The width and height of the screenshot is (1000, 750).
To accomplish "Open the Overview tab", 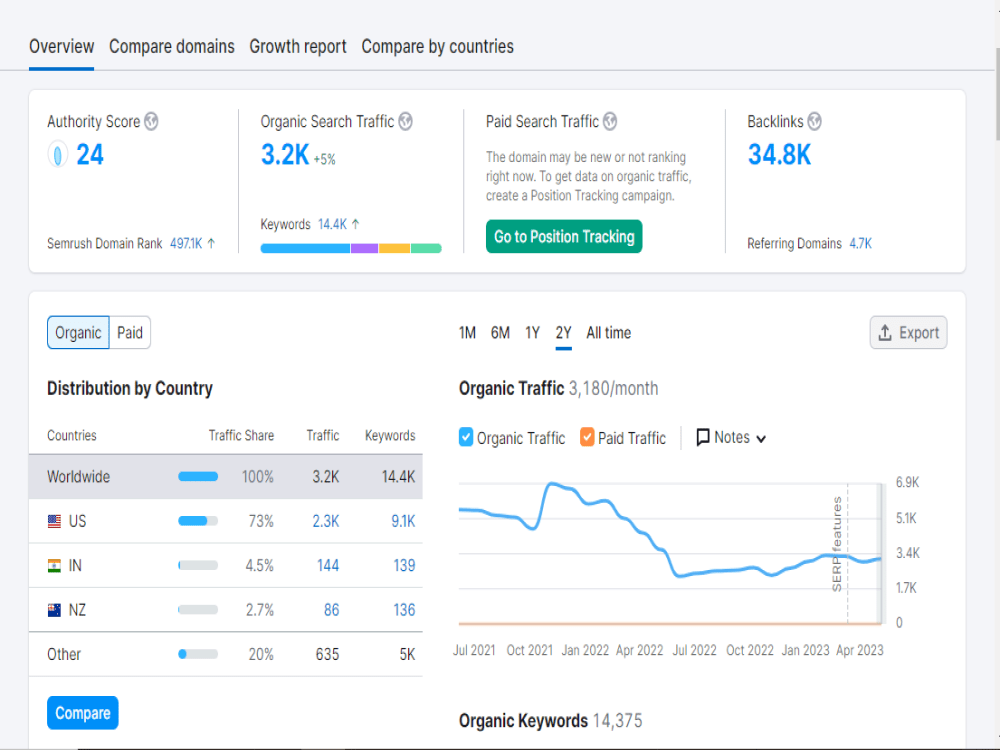I will 62,47.
